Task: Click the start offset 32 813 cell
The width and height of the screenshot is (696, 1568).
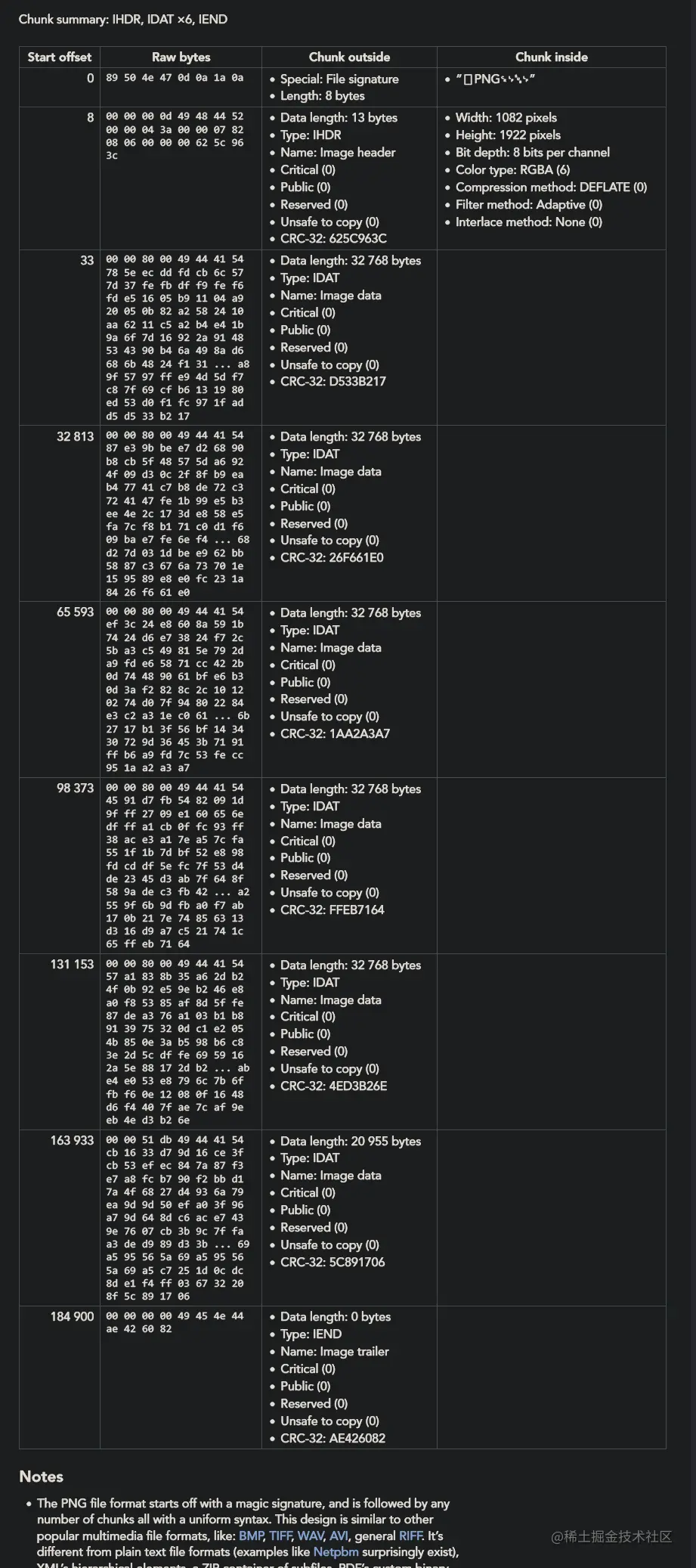Action: click(x=75, y=436)
